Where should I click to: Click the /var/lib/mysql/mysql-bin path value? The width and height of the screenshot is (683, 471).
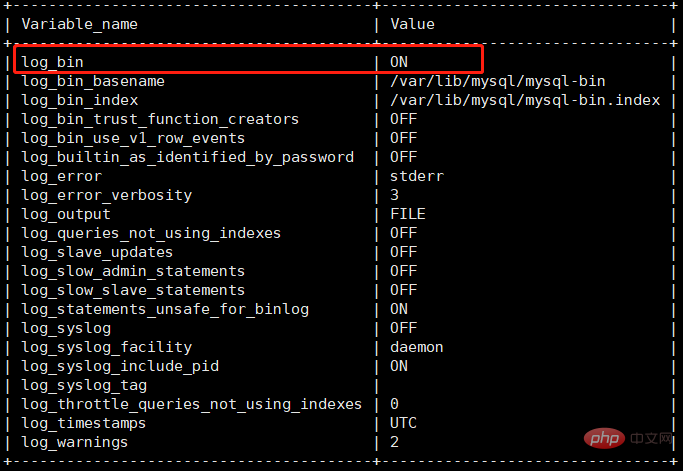coord(498,81)
